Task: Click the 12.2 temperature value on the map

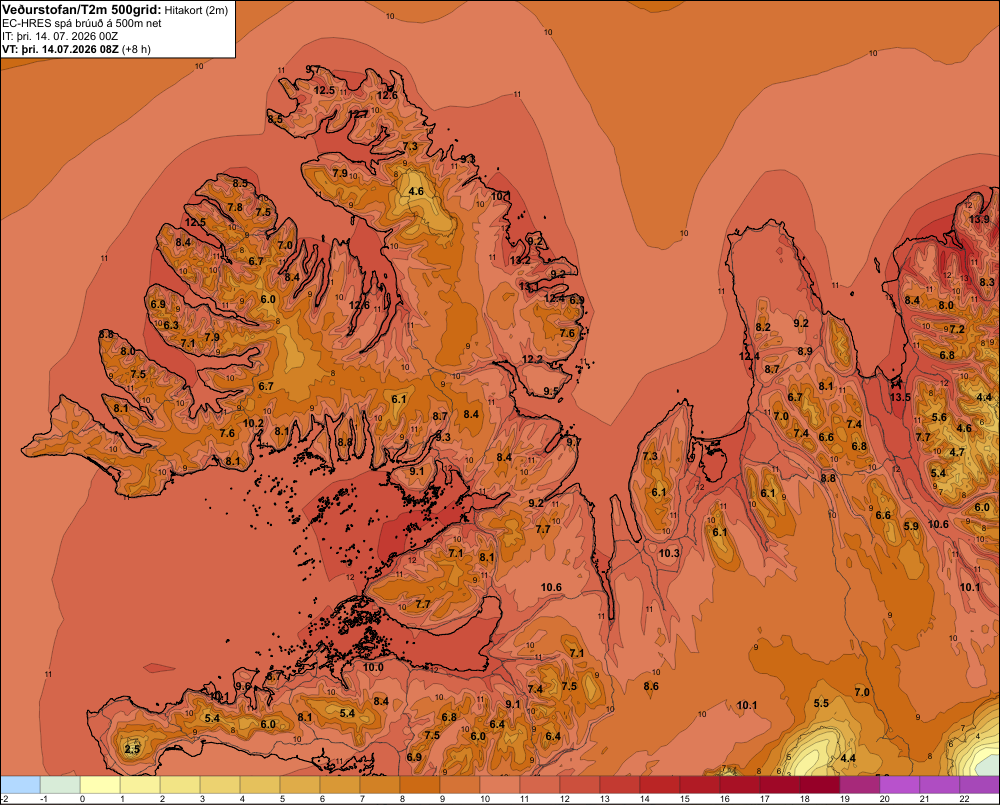Action: point(533,359)
